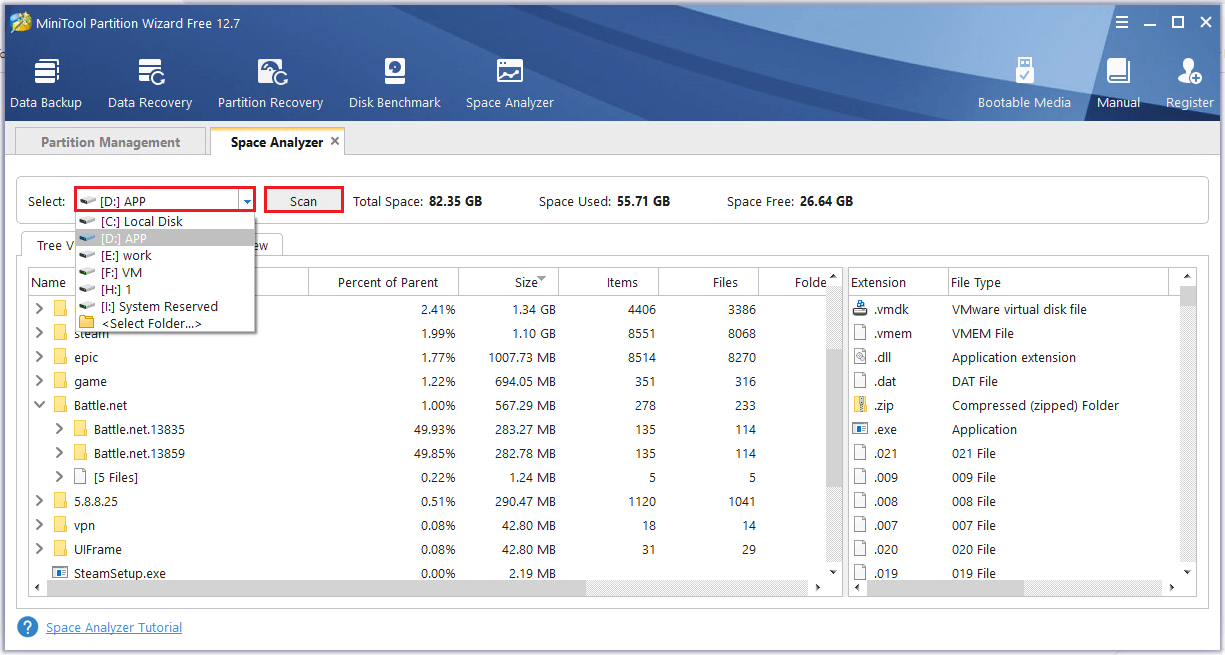Open the drive selection dropdown arrow
Screen dimensions: 1225x655
(x=246, y=201)
